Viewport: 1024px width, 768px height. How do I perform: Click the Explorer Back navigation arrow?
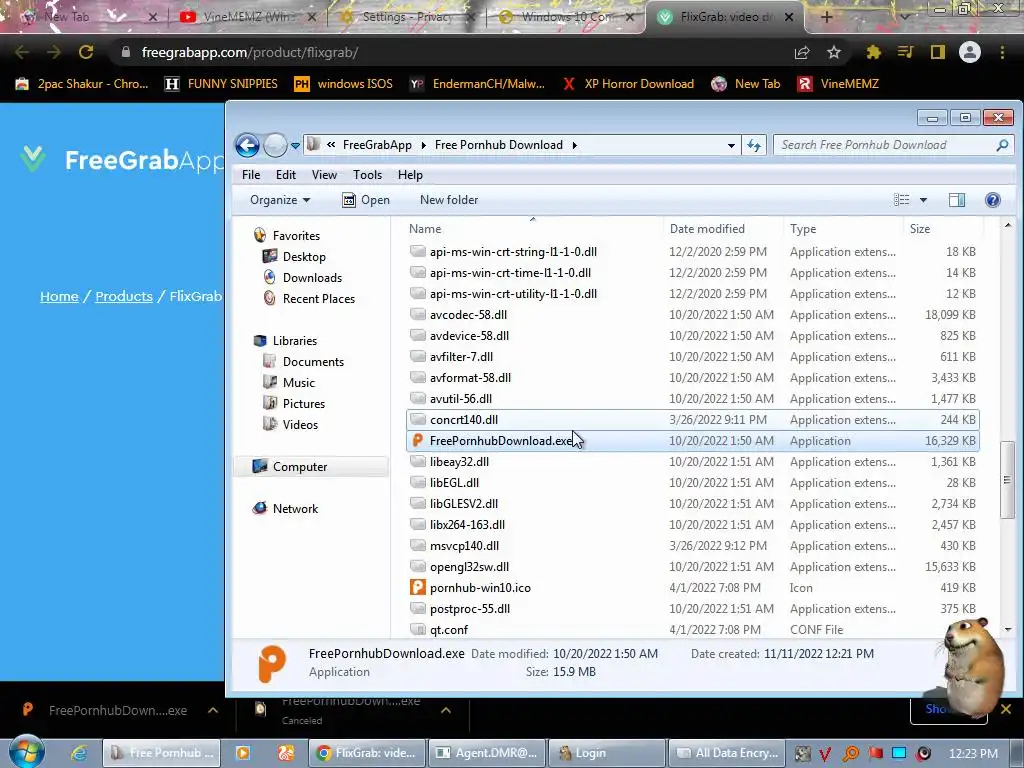click(248, 145)
